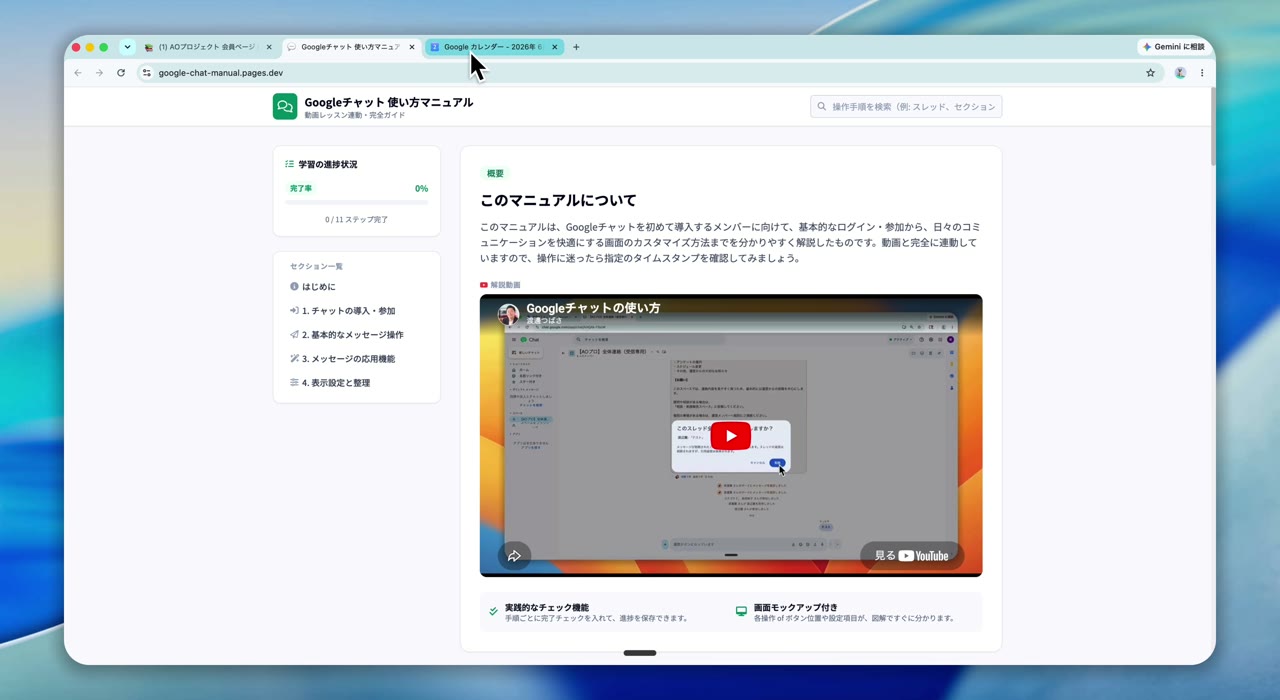Click the magic wand icon for メッセージの応用機能
The image size is (1280, 700).
pos(294,359)
